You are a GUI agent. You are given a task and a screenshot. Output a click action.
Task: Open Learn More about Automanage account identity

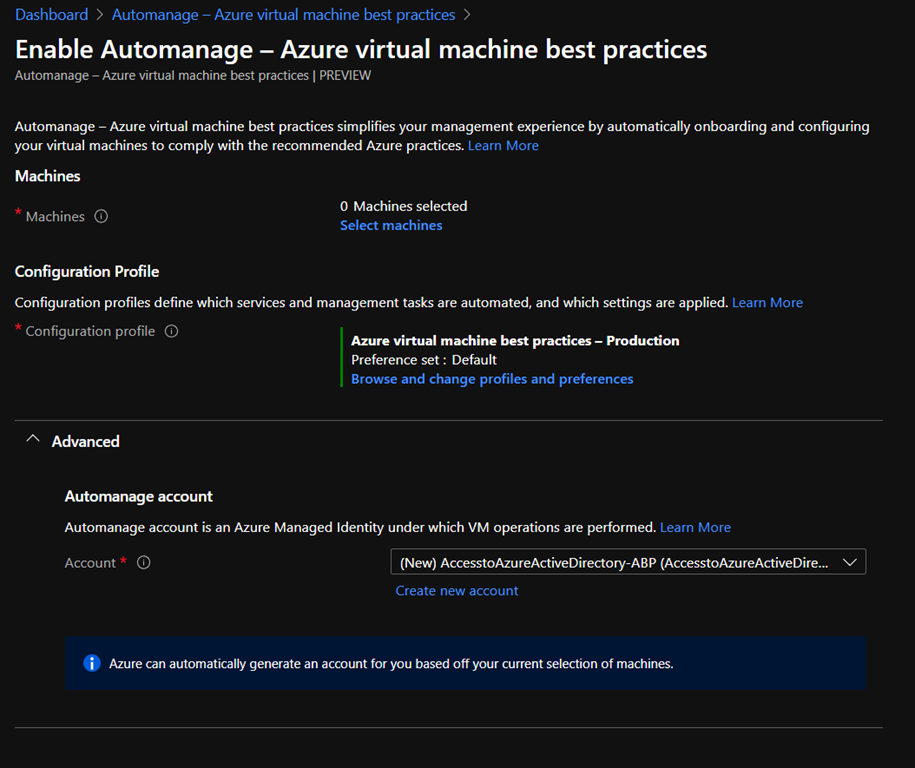click(695, 527)
